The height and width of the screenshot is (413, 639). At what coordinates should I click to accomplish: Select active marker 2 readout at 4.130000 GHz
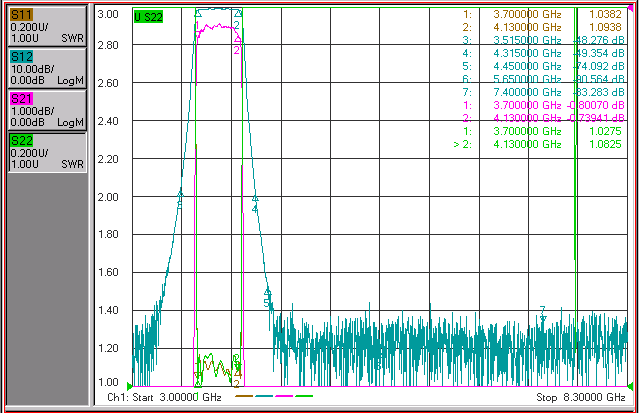538,144
